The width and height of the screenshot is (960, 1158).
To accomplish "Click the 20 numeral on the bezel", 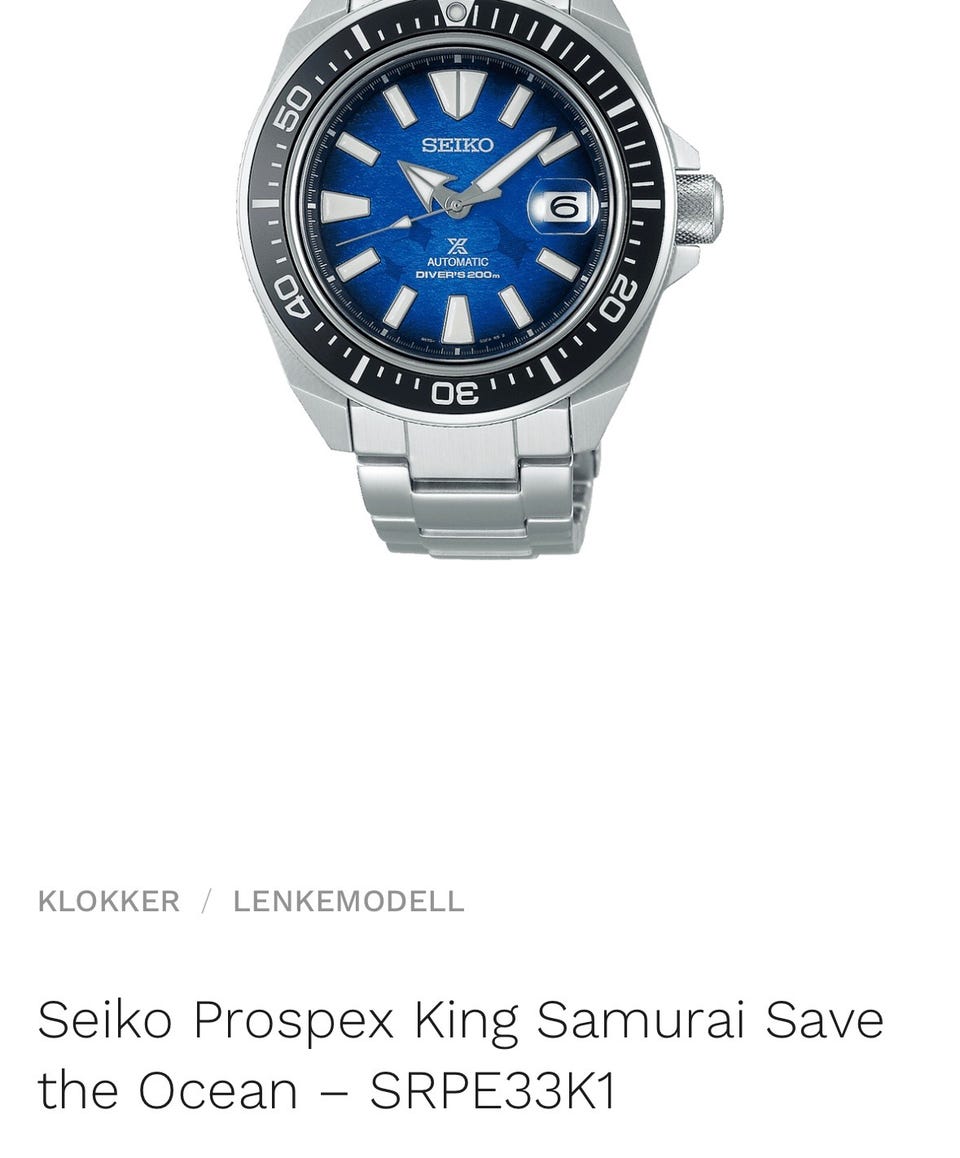I will click(x=618, y=297).
